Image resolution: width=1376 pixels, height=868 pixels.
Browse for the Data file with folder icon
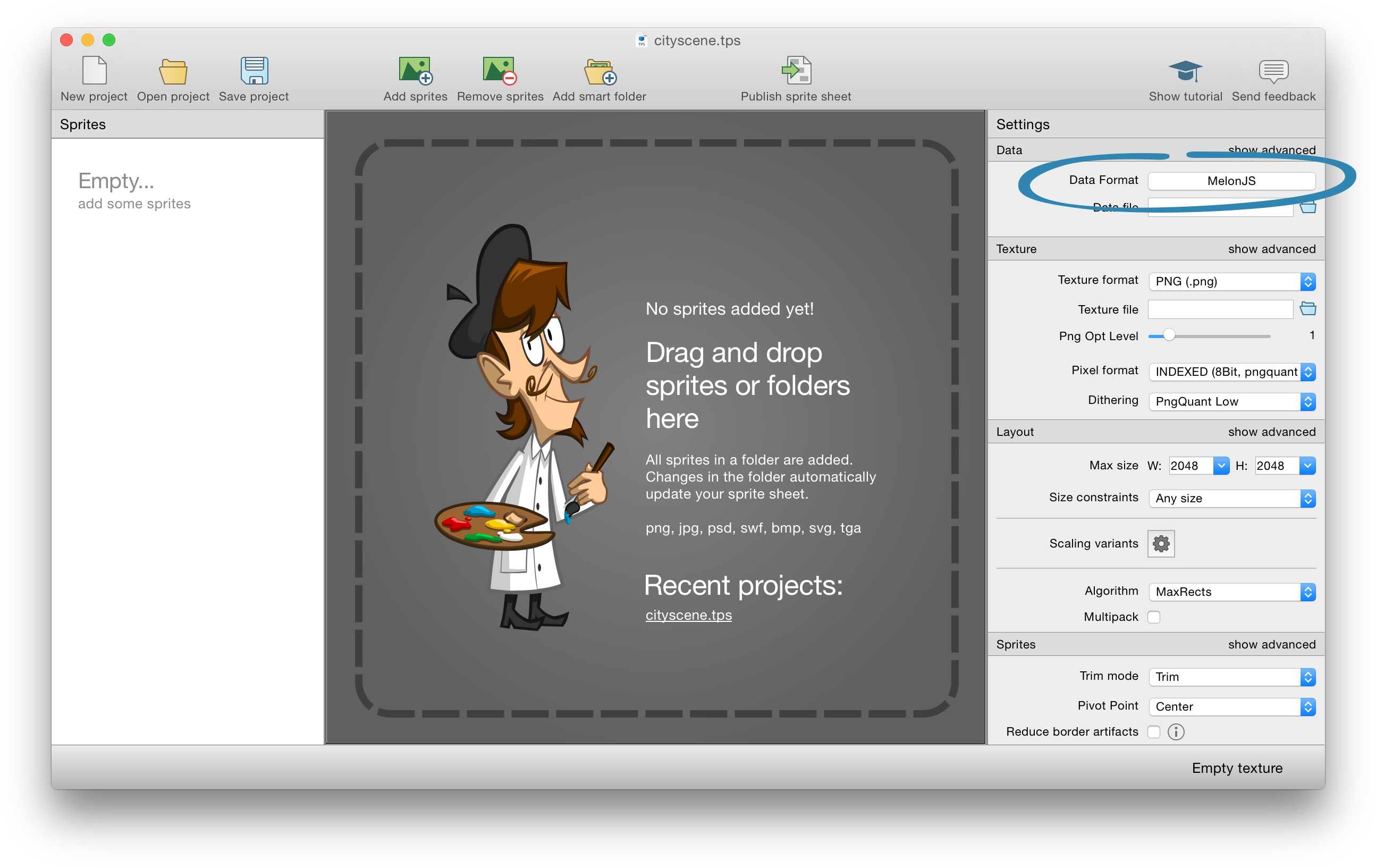tap(1307, 207)
